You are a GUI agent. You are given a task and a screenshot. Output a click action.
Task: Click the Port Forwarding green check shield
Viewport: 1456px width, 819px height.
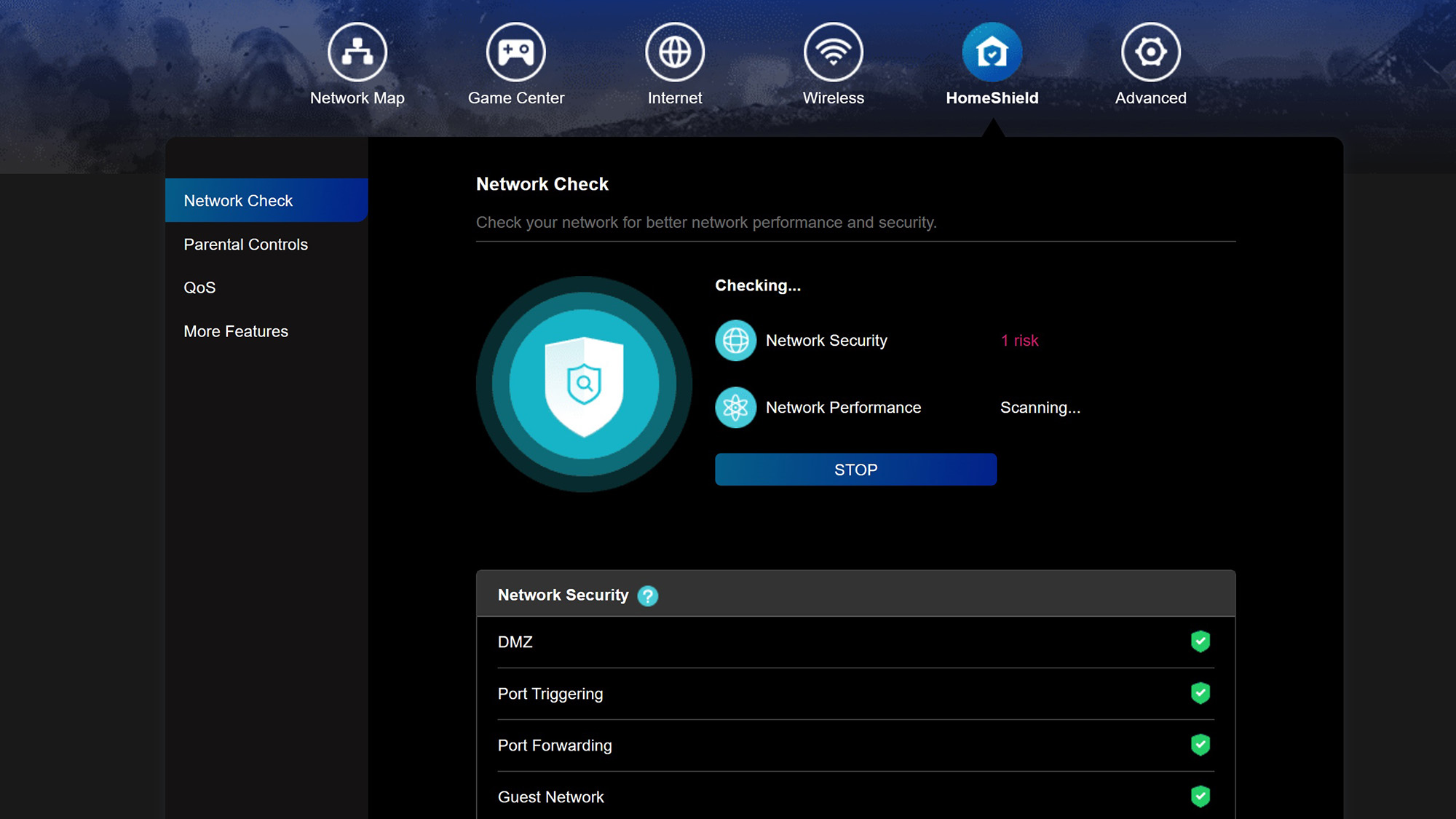[x=1200, y=745]
